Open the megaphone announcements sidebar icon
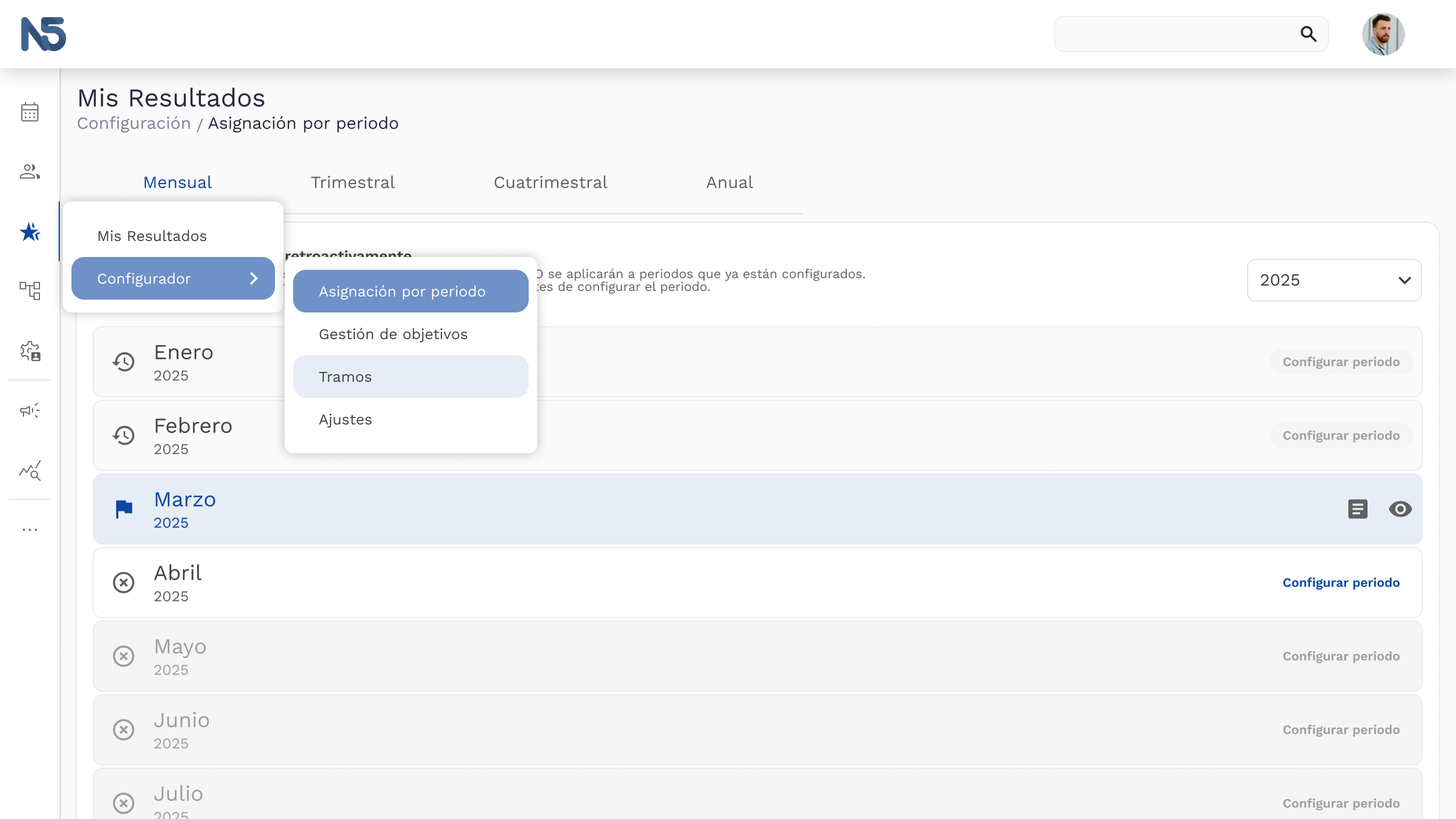1456x819 pixels. (30, 411)
